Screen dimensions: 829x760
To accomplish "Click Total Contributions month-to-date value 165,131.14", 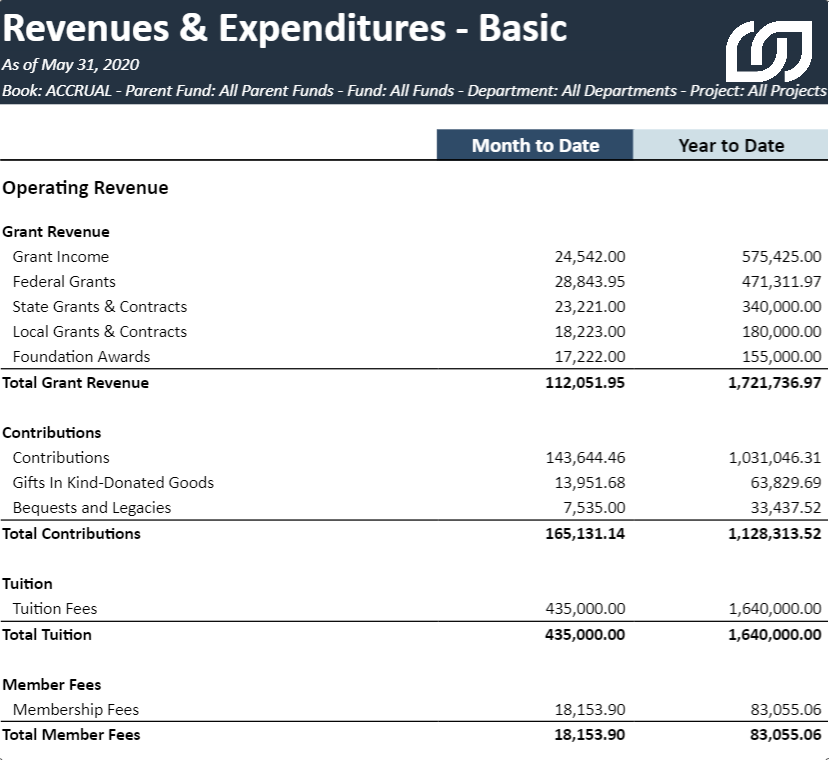I will tap(585, 534).
